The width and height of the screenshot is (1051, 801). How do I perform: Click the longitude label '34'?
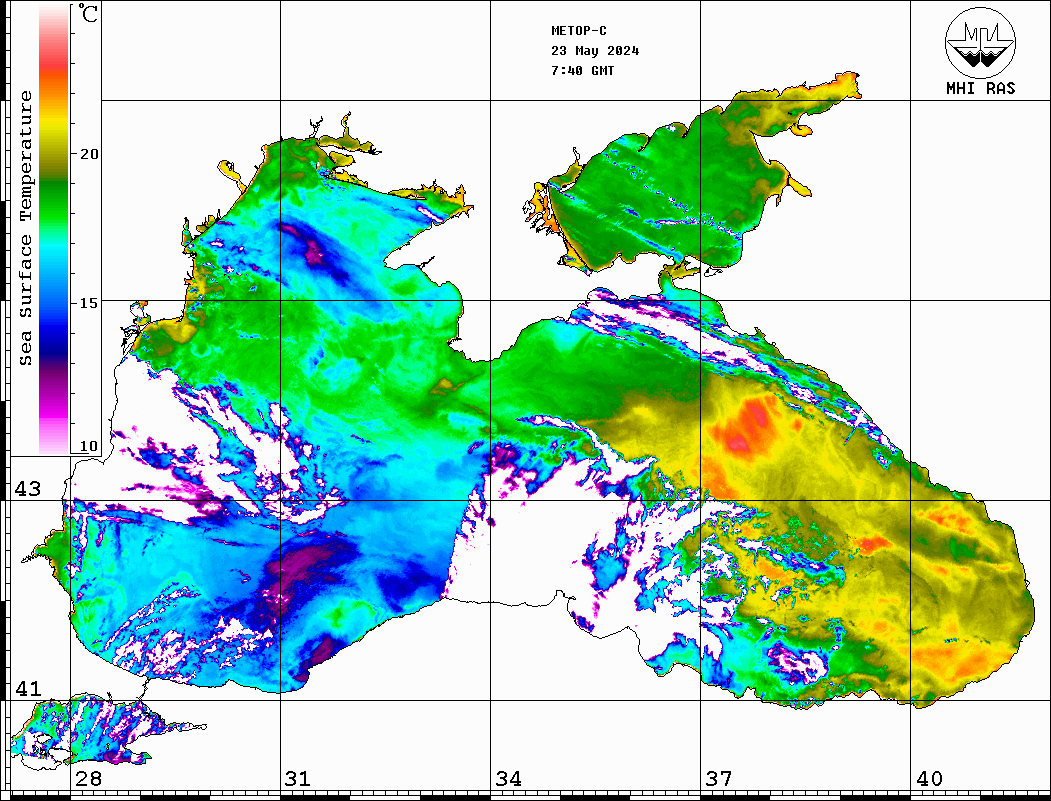(509, 779)
